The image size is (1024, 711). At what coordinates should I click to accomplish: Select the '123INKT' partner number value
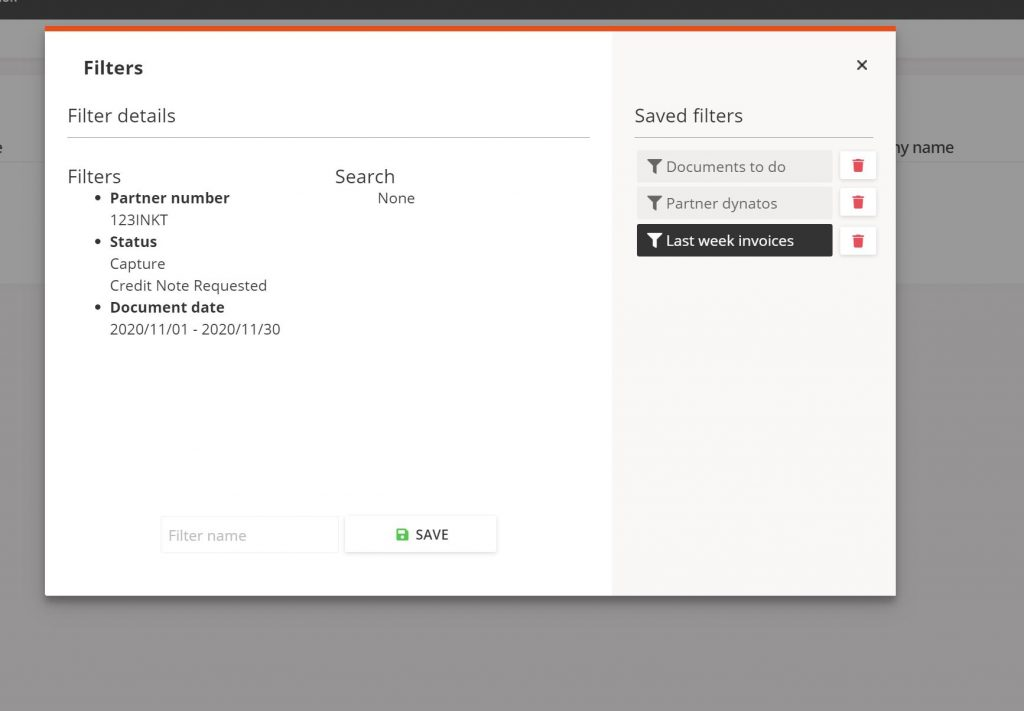(x=139, y=220)
